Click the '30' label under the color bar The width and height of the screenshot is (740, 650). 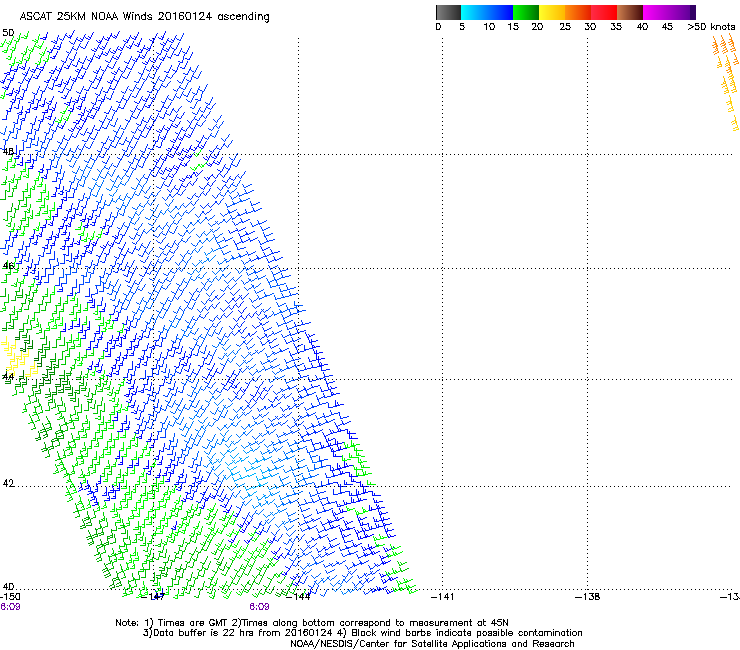pyautogui.click(x=590, y=27)
